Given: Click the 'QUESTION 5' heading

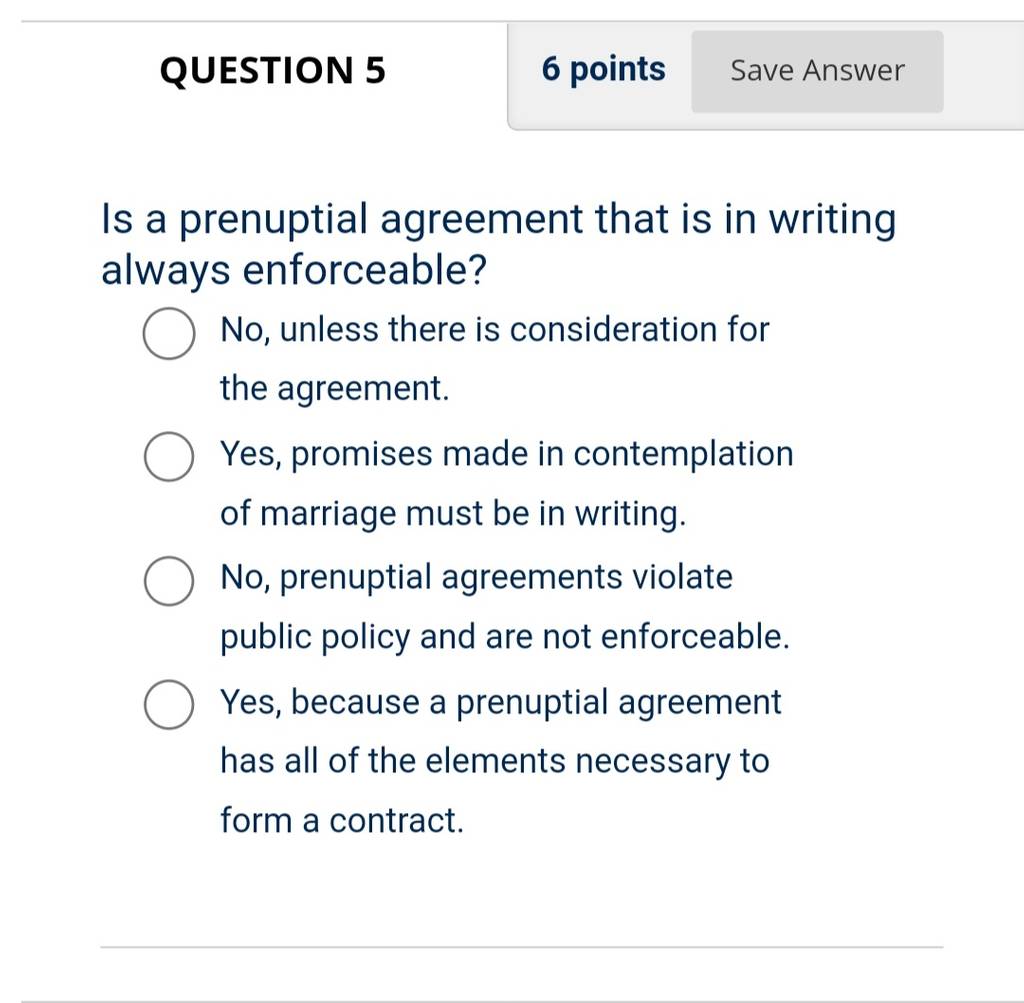Looking at the screenshot, I should coord(273,71).
